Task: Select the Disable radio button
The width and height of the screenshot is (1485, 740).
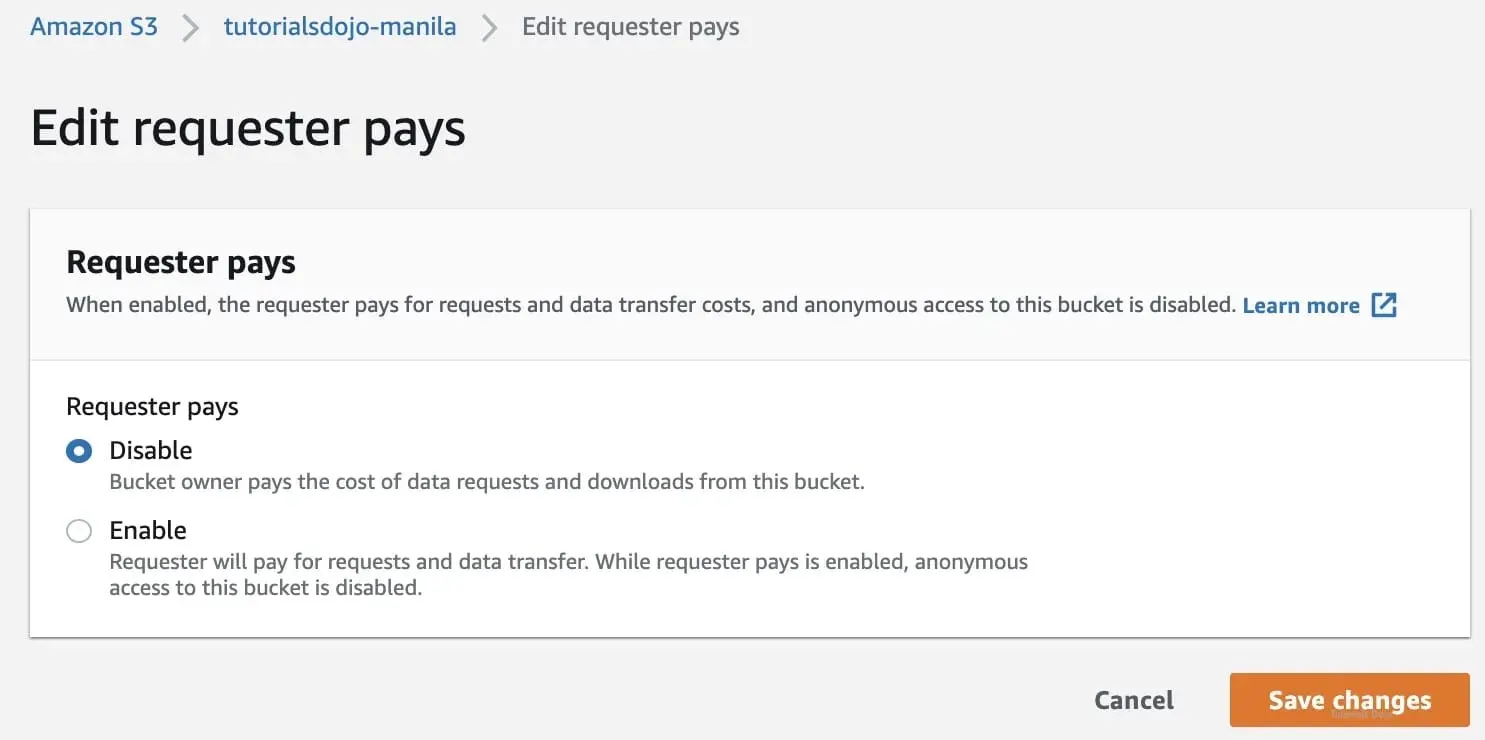Action: tap(79, 451)
